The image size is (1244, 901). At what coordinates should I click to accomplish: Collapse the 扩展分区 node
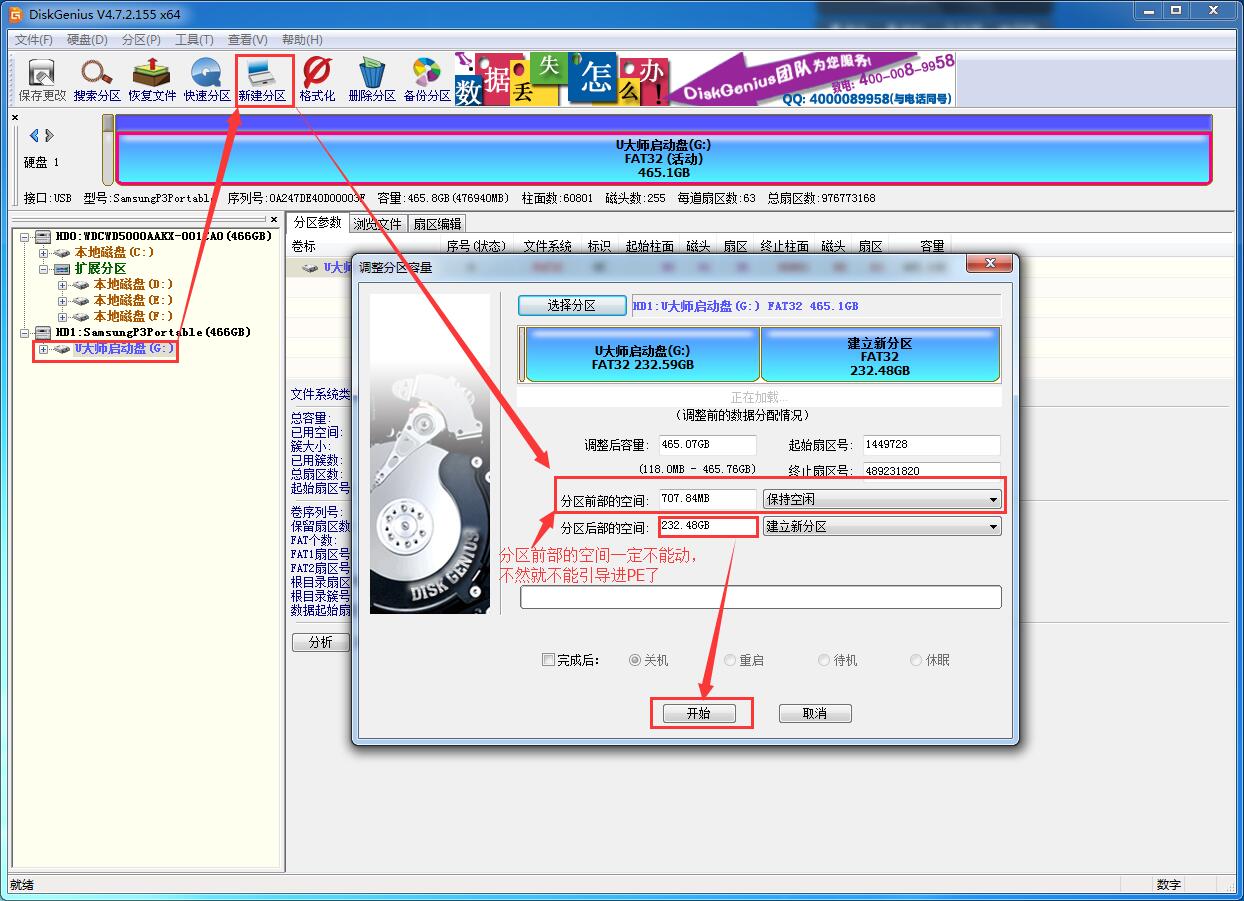coord(44,269)
